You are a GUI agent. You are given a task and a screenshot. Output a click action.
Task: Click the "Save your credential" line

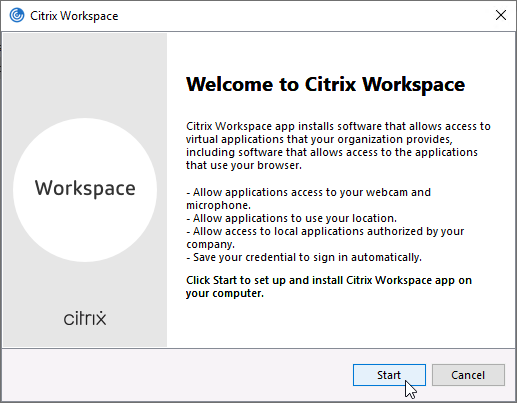tap(304, 257)
